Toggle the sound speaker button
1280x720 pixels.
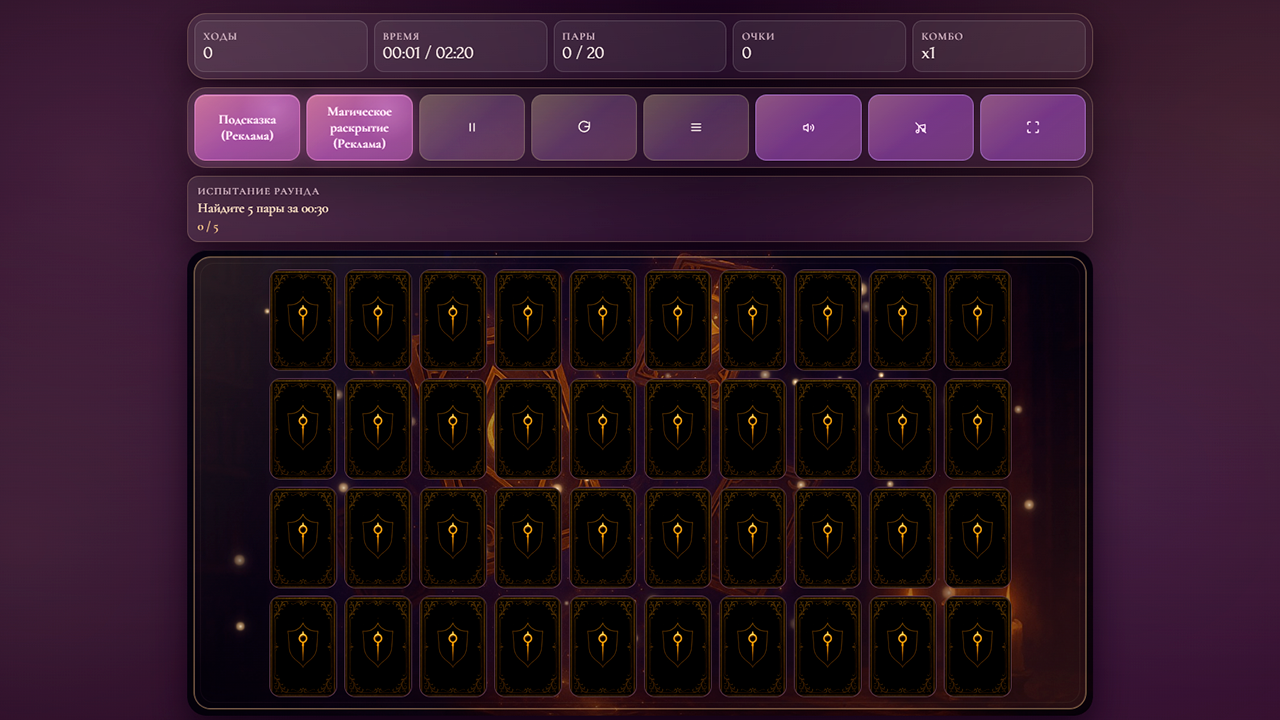click(808, 127)
